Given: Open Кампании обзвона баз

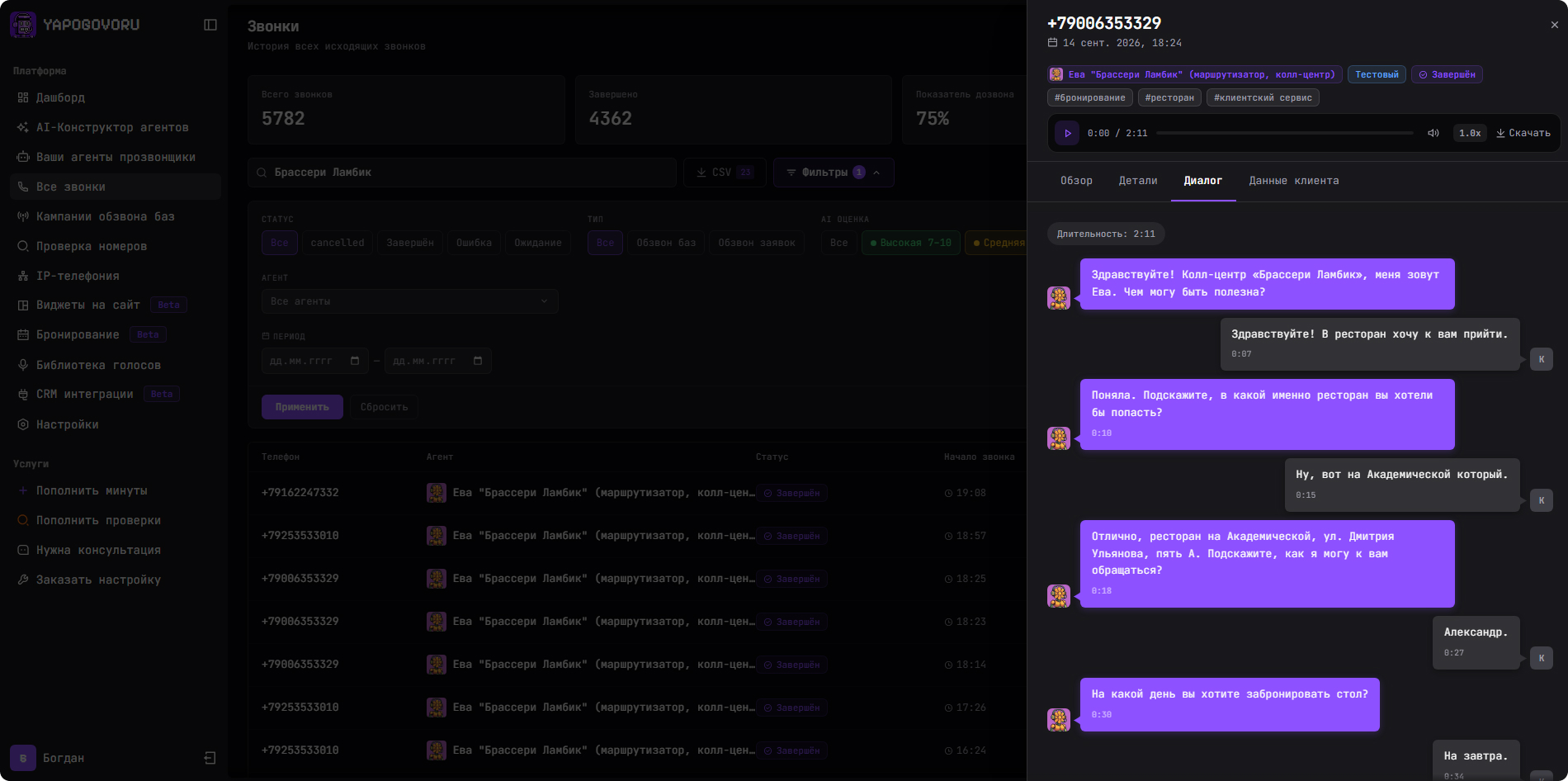Looking at the screenshot, I should pos(116,216).
